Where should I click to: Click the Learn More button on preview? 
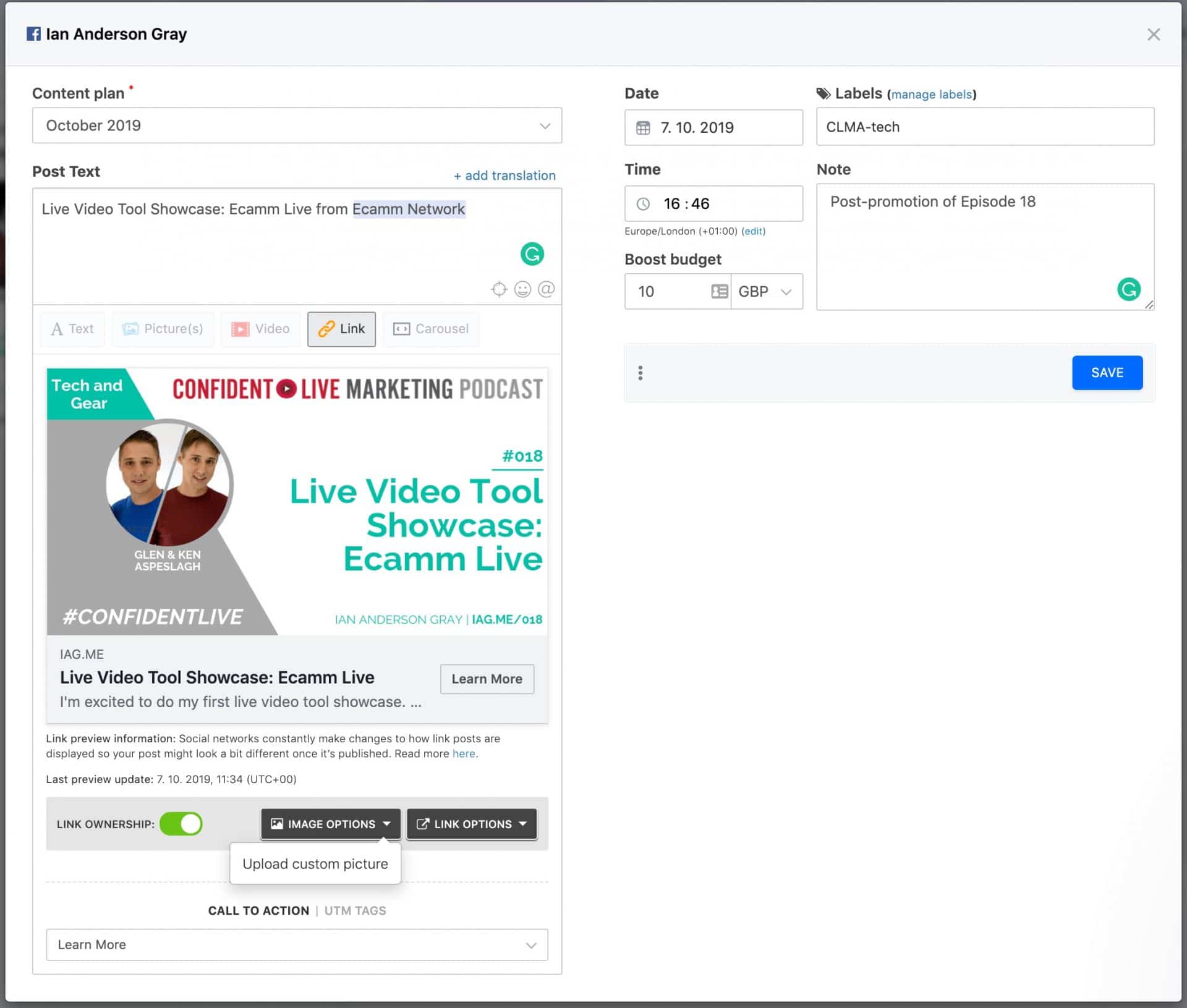click(486, 679)
